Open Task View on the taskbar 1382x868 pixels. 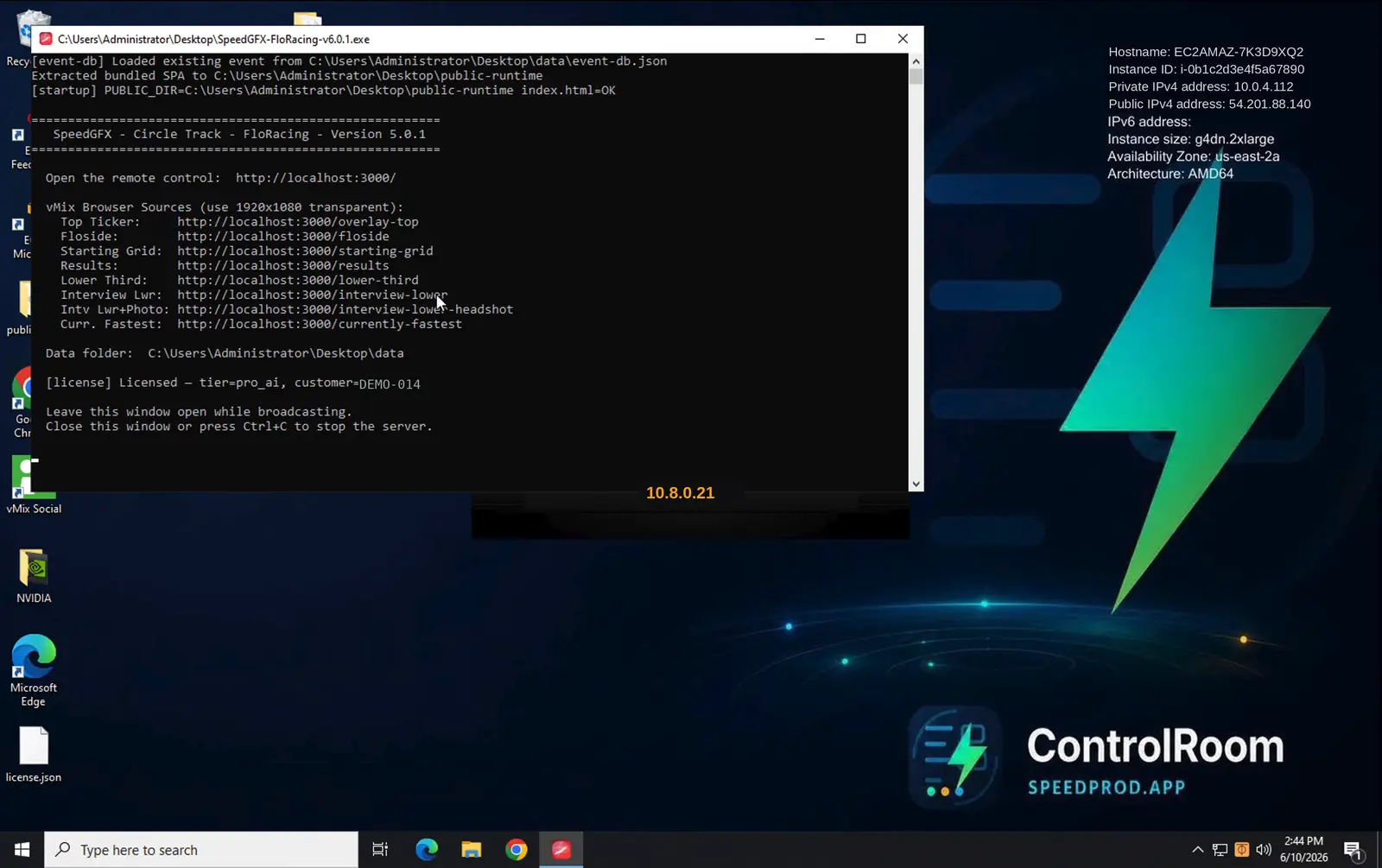pyautogui.click(x=380, y=850)
